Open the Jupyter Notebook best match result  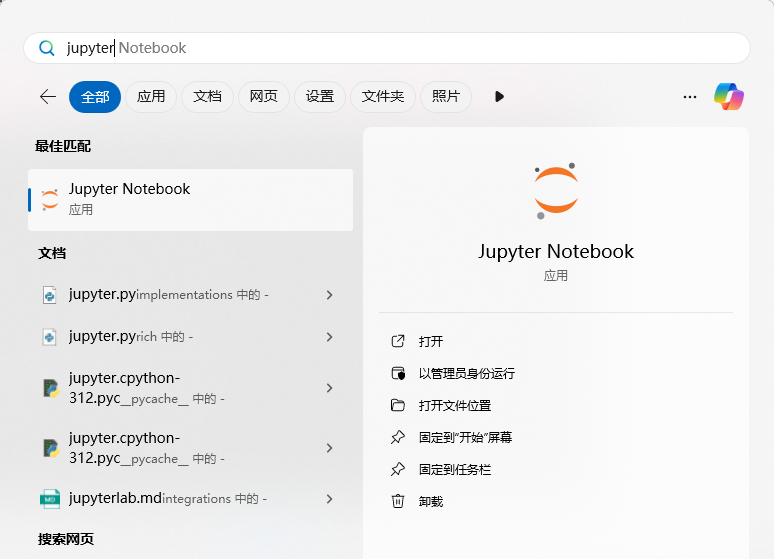tap(191, 200)
